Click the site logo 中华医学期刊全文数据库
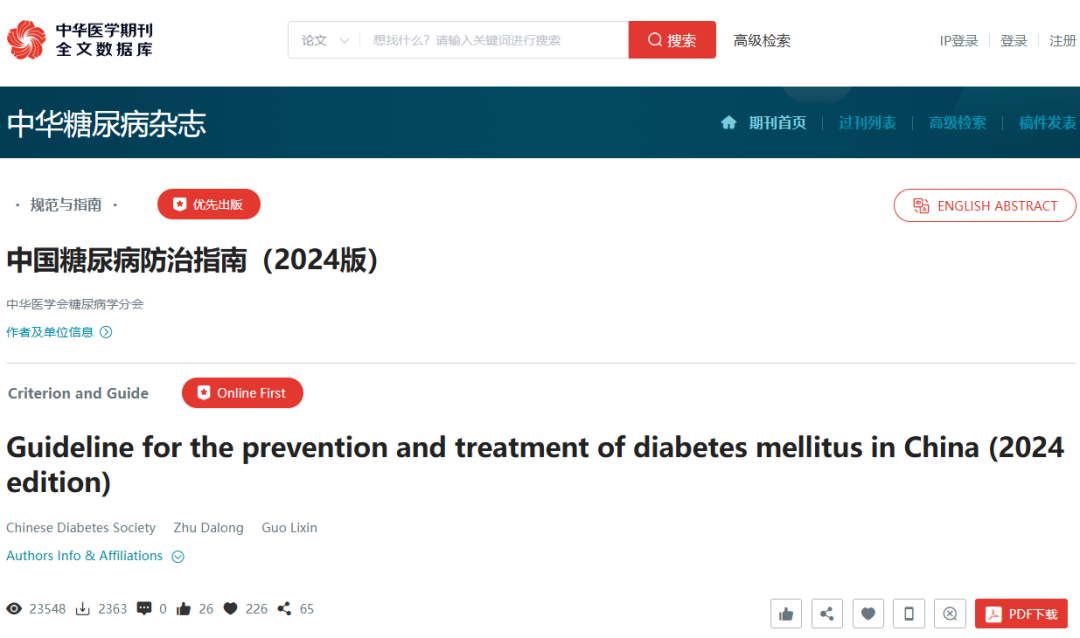 [80, 40]
